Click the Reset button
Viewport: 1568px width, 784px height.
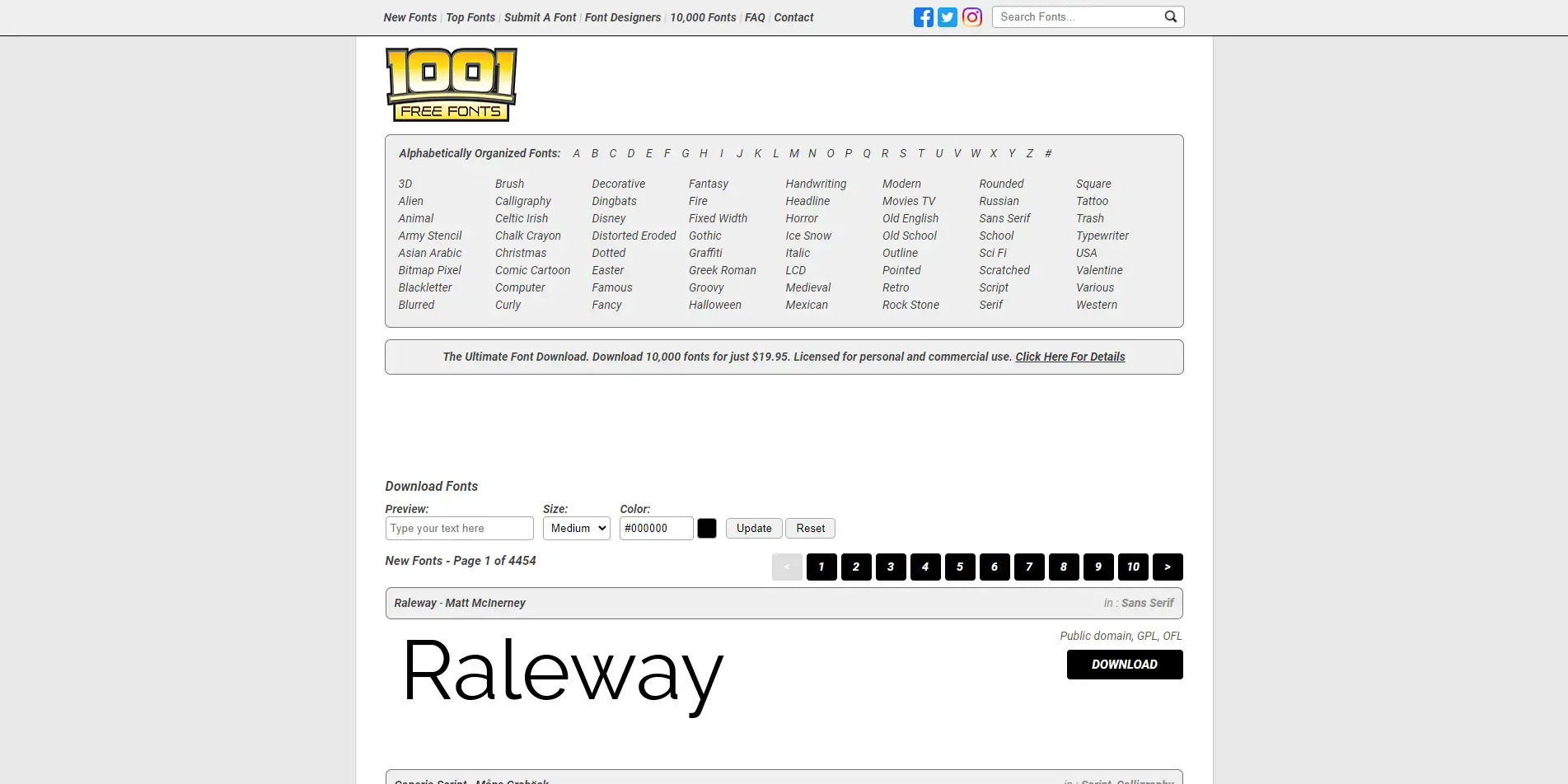click(x=811, y=529)
